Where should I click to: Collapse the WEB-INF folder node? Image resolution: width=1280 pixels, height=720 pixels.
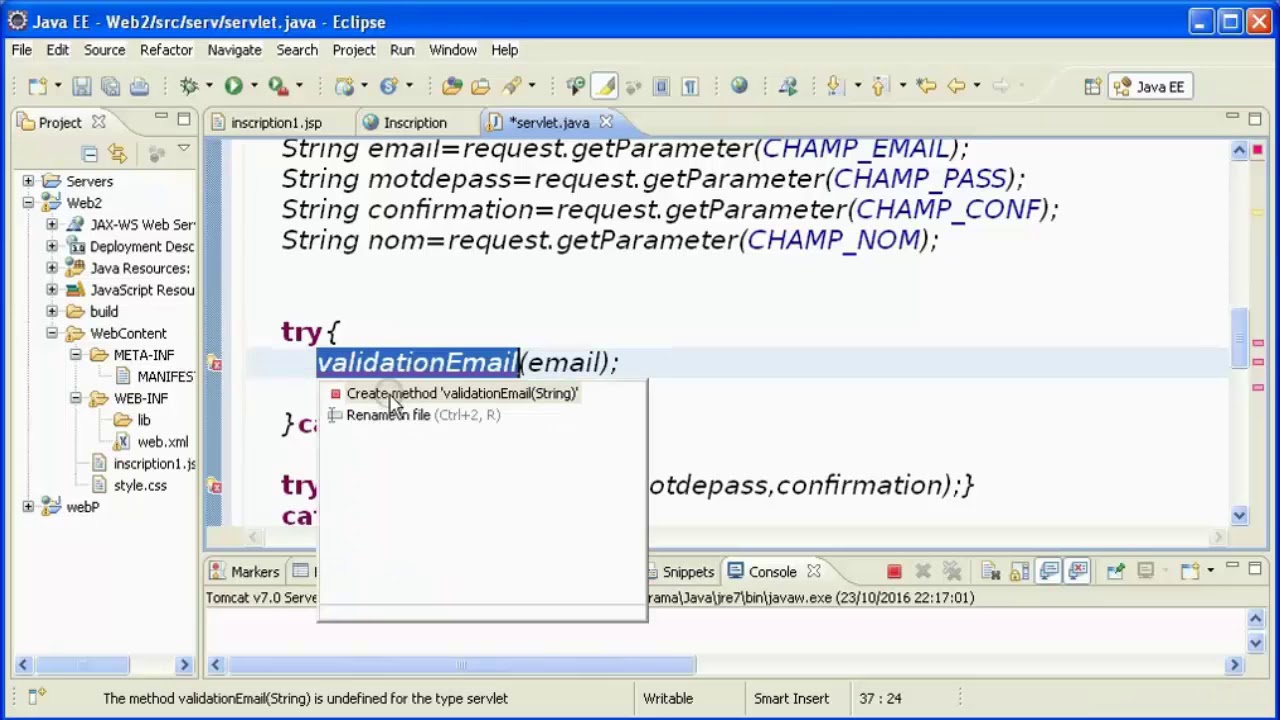pos(76,398)
